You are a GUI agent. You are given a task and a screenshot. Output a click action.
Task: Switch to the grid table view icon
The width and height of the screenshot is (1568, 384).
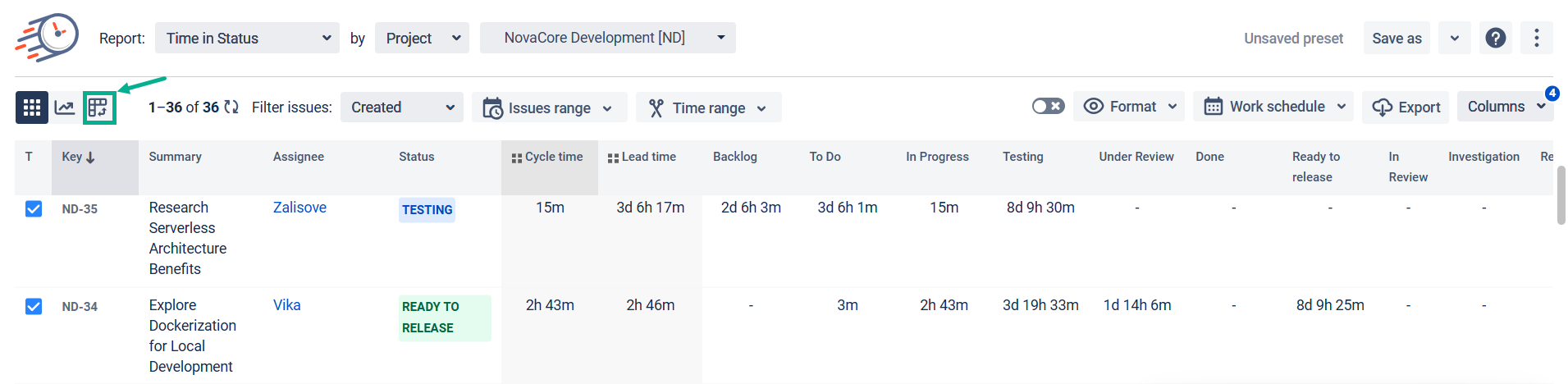click(32, 107)
